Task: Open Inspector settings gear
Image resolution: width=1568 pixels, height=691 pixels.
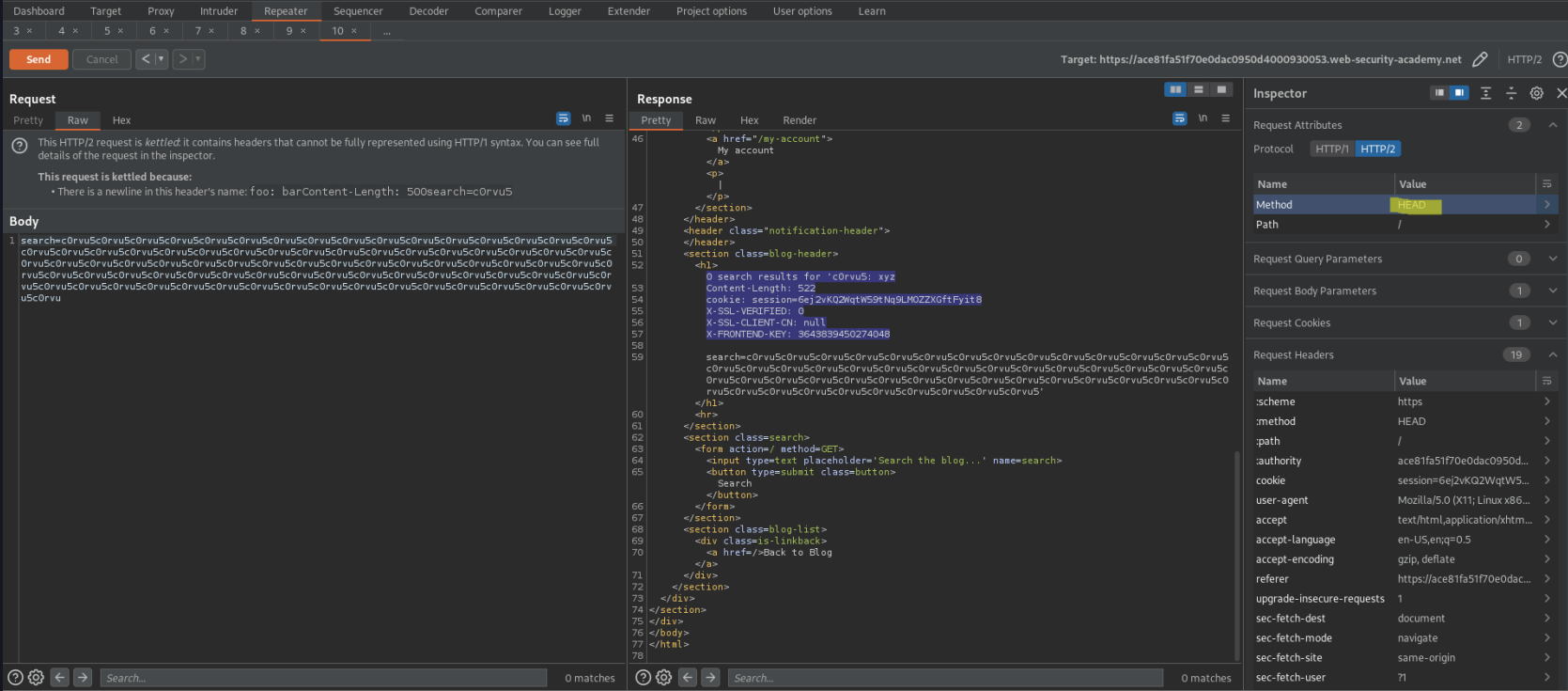Action: pyautogui.click(x=1536, y=93)
